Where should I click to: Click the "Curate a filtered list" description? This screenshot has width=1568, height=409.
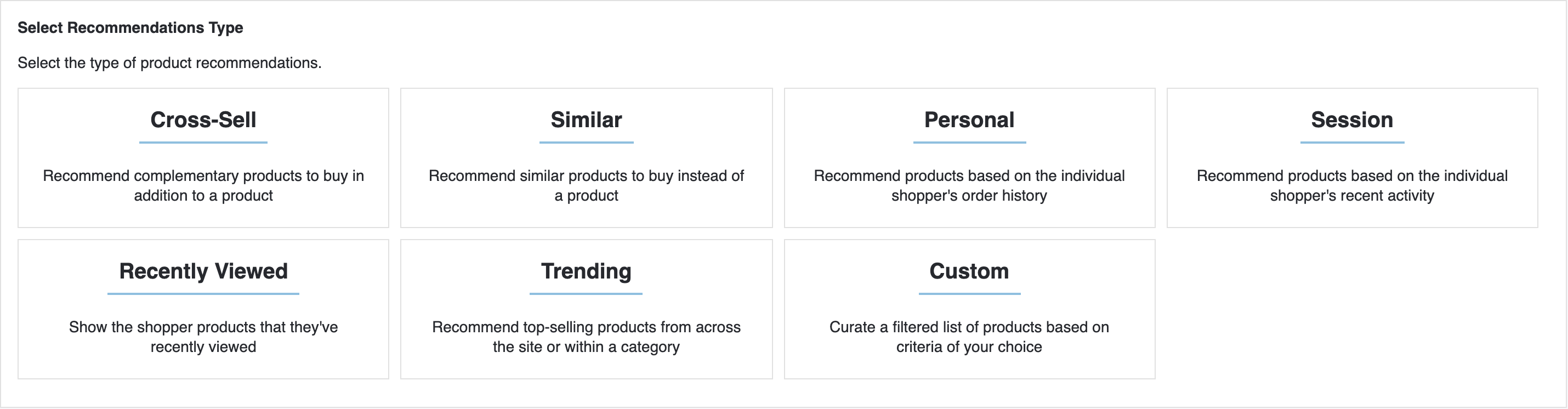pos(969,337)
